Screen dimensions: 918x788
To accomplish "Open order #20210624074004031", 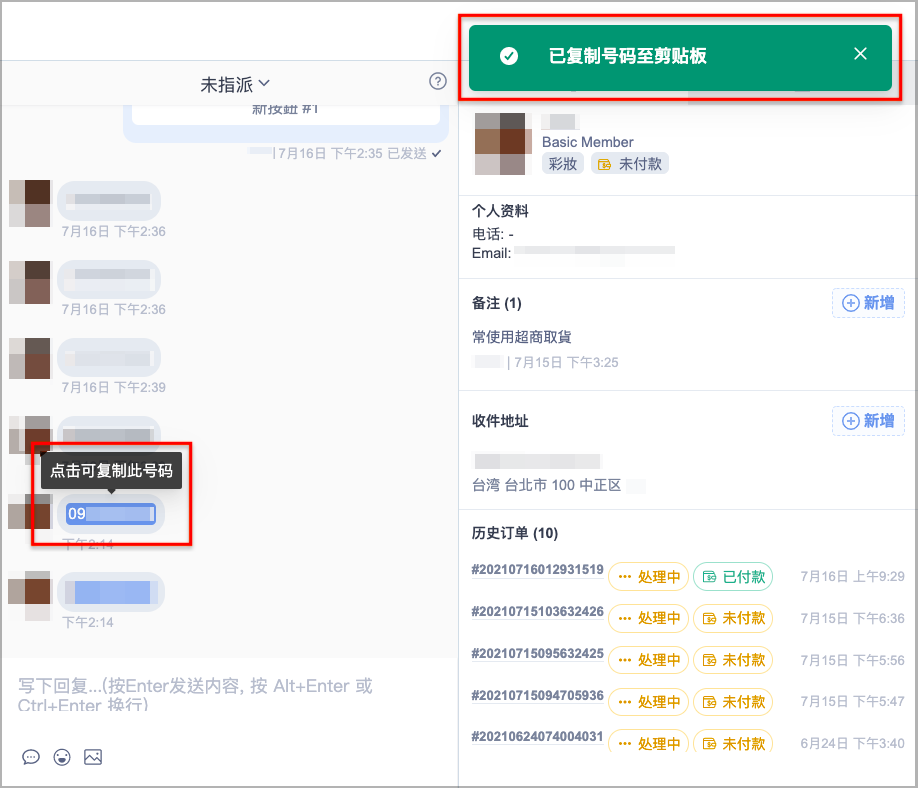I will [x=537, y=736].
